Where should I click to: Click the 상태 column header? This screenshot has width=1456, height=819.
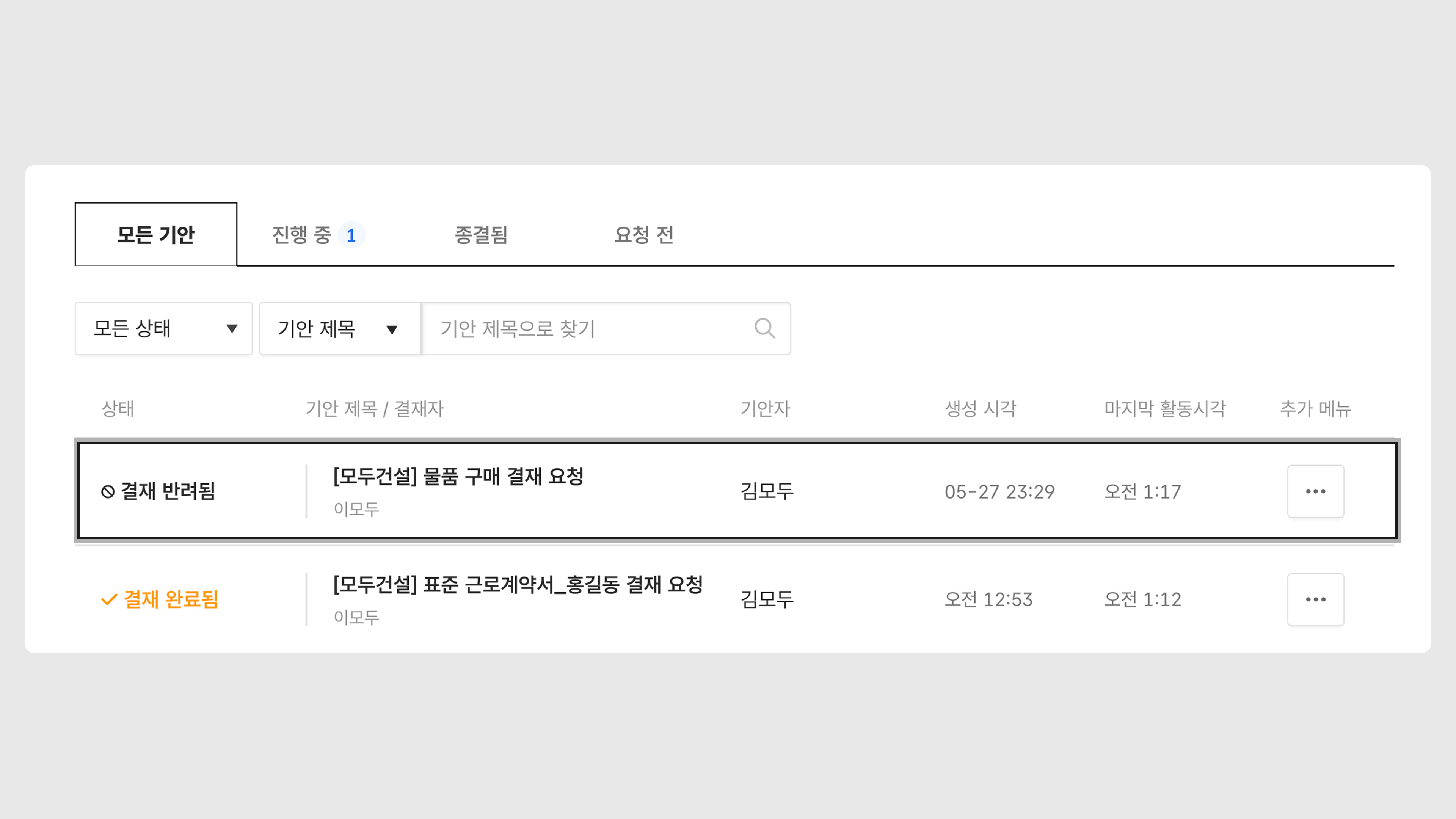pyautogui.click(x=118, y=409)
